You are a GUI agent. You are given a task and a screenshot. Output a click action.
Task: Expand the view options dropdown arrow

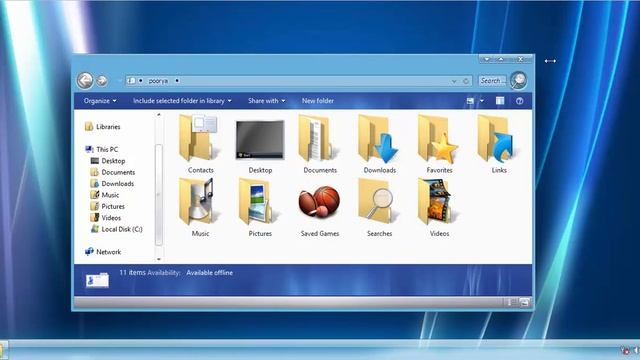click(482, 101)
